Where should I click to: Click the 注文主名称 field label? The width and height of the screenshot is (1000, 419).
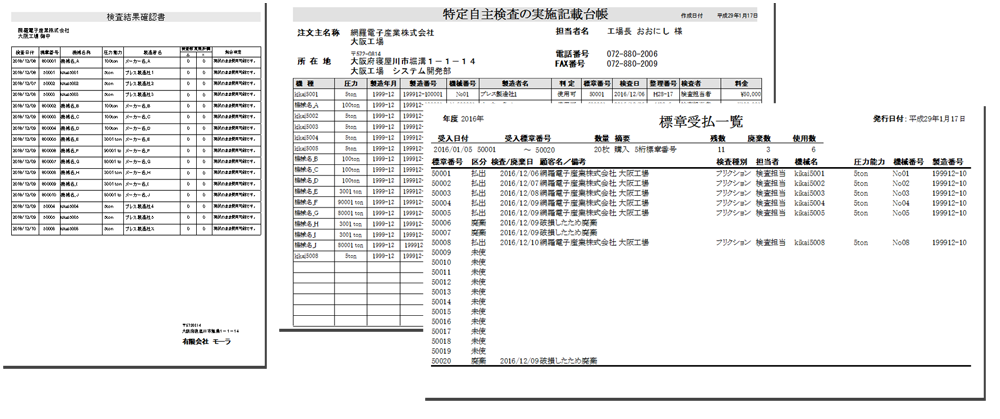tap(319, 34)
